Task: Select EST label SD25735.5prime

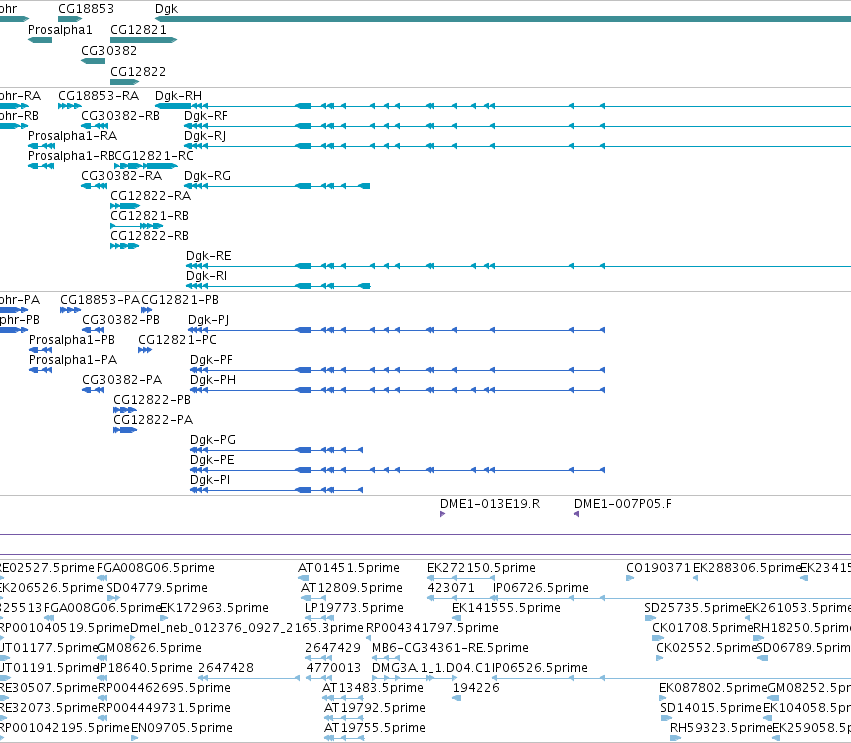Action: click(x=695, y=608)
